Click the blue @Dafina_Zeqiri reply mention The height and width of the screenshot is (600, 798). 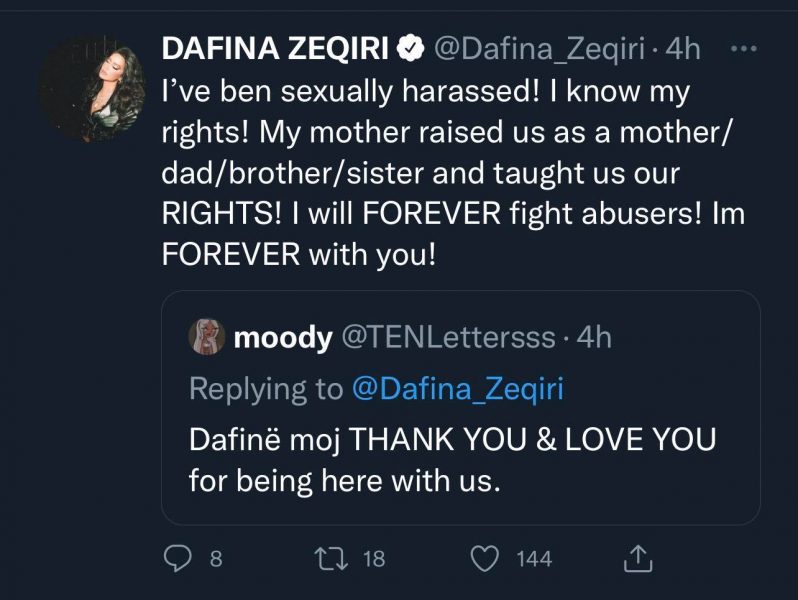[457, 388]
